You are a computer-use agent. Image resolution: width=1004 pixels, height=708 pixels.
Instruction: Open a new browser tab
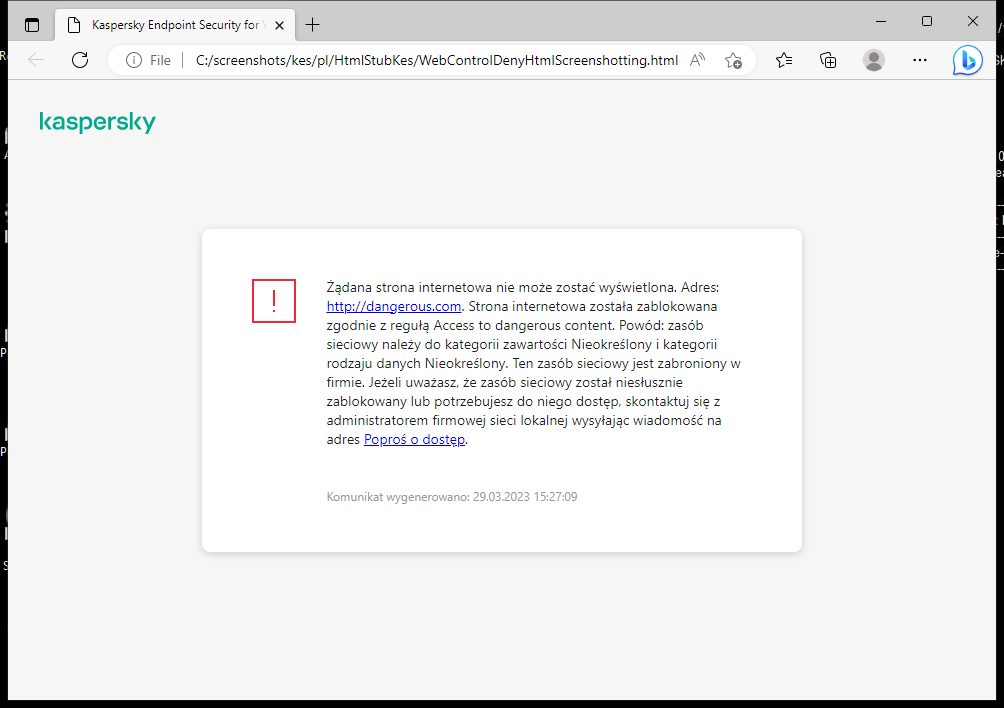[312, 24]
